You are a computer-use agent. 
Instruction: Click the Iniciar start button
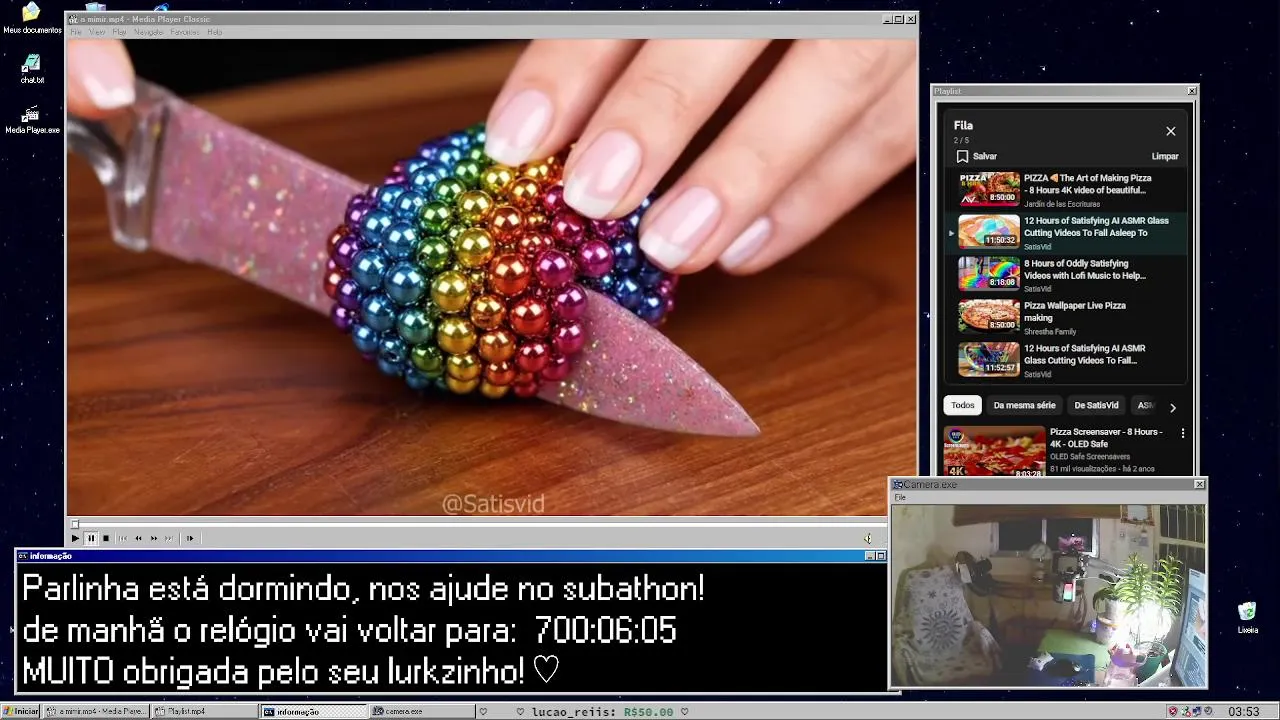(x=21, y=711)
